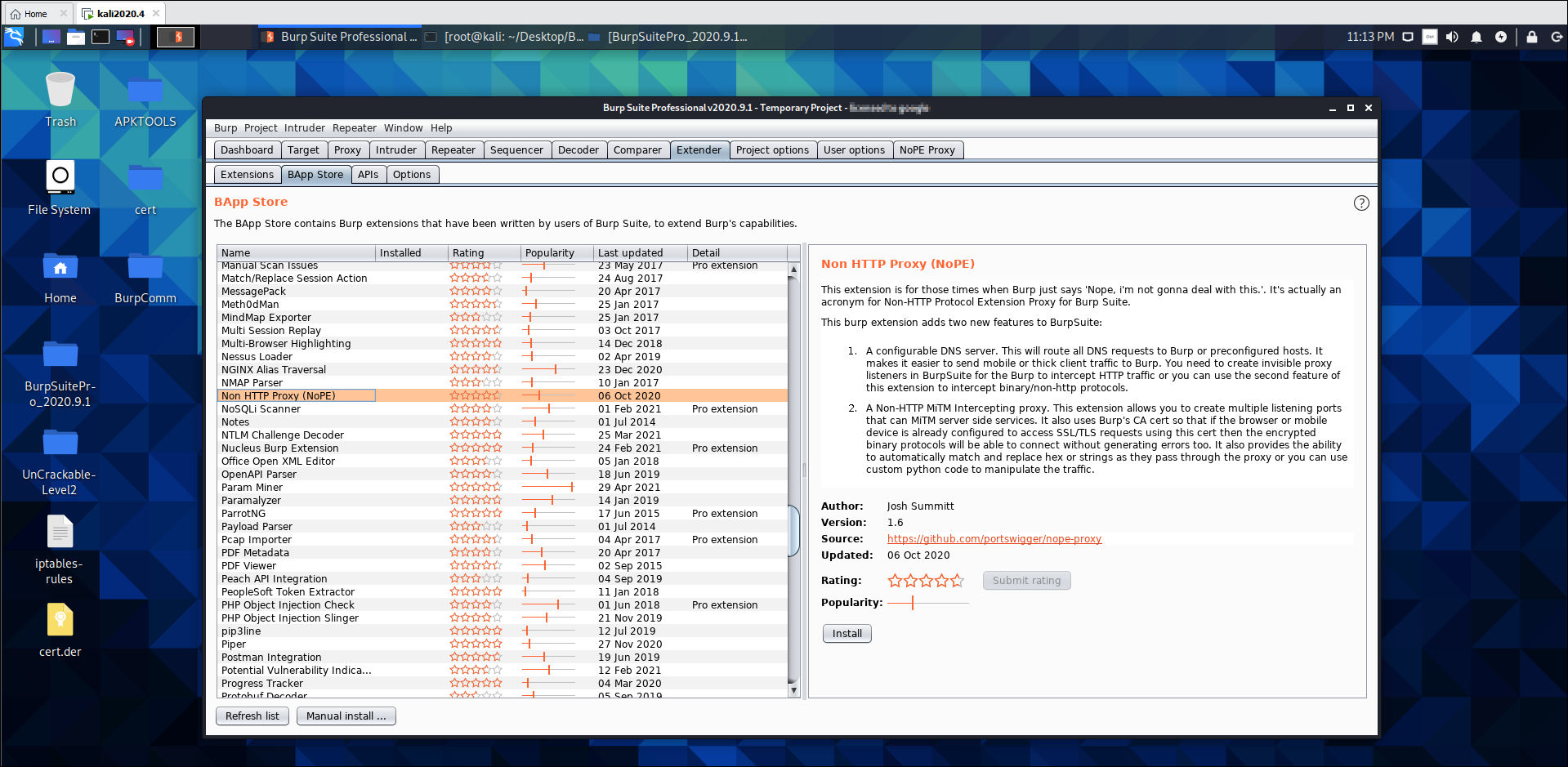Click the Install button for NoPE
This screenshot has width=1568, height=767.
point(847,634)
